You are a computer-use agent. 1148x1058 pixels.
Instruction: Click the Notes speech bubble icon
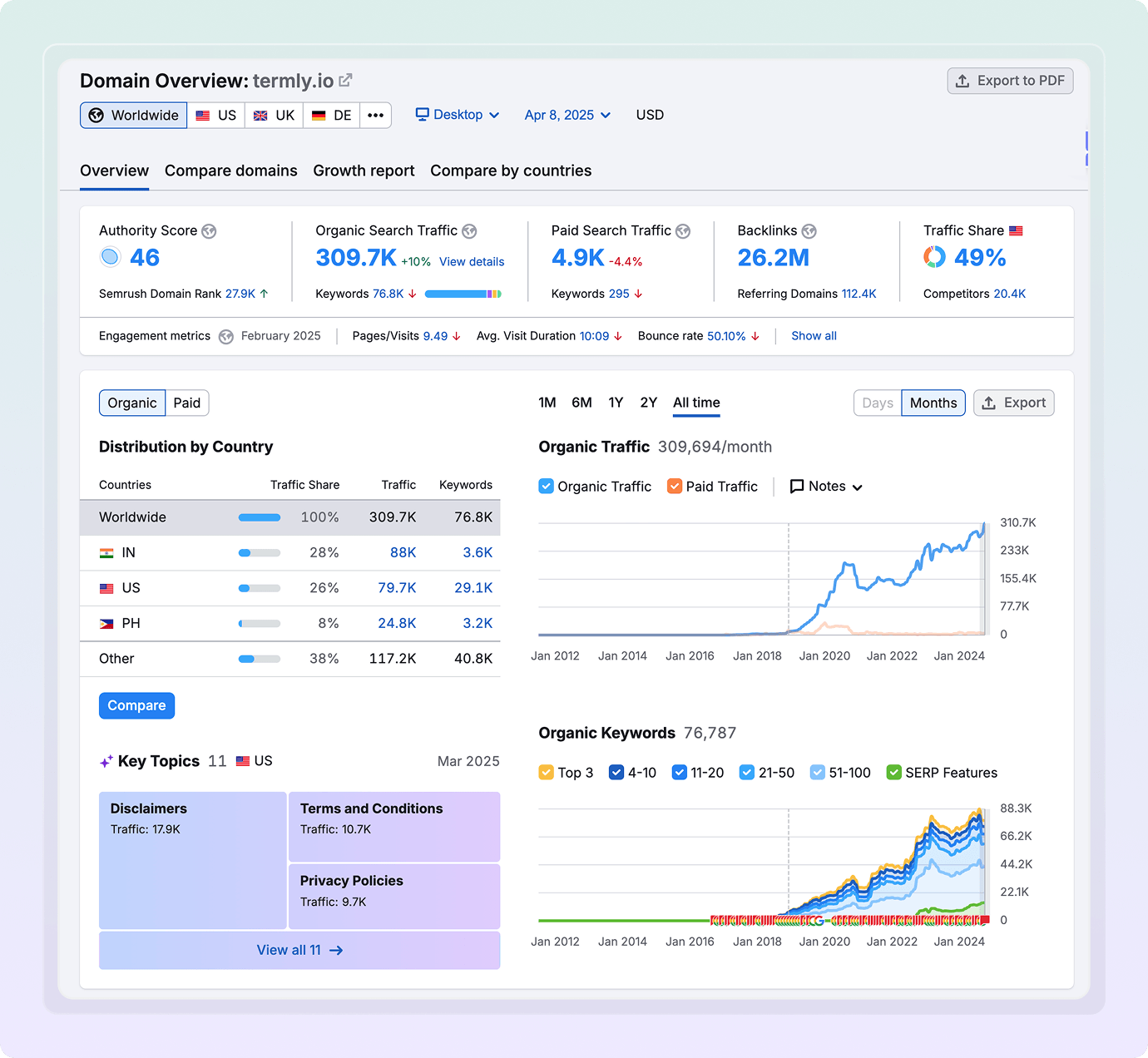[x=796, y=487]
